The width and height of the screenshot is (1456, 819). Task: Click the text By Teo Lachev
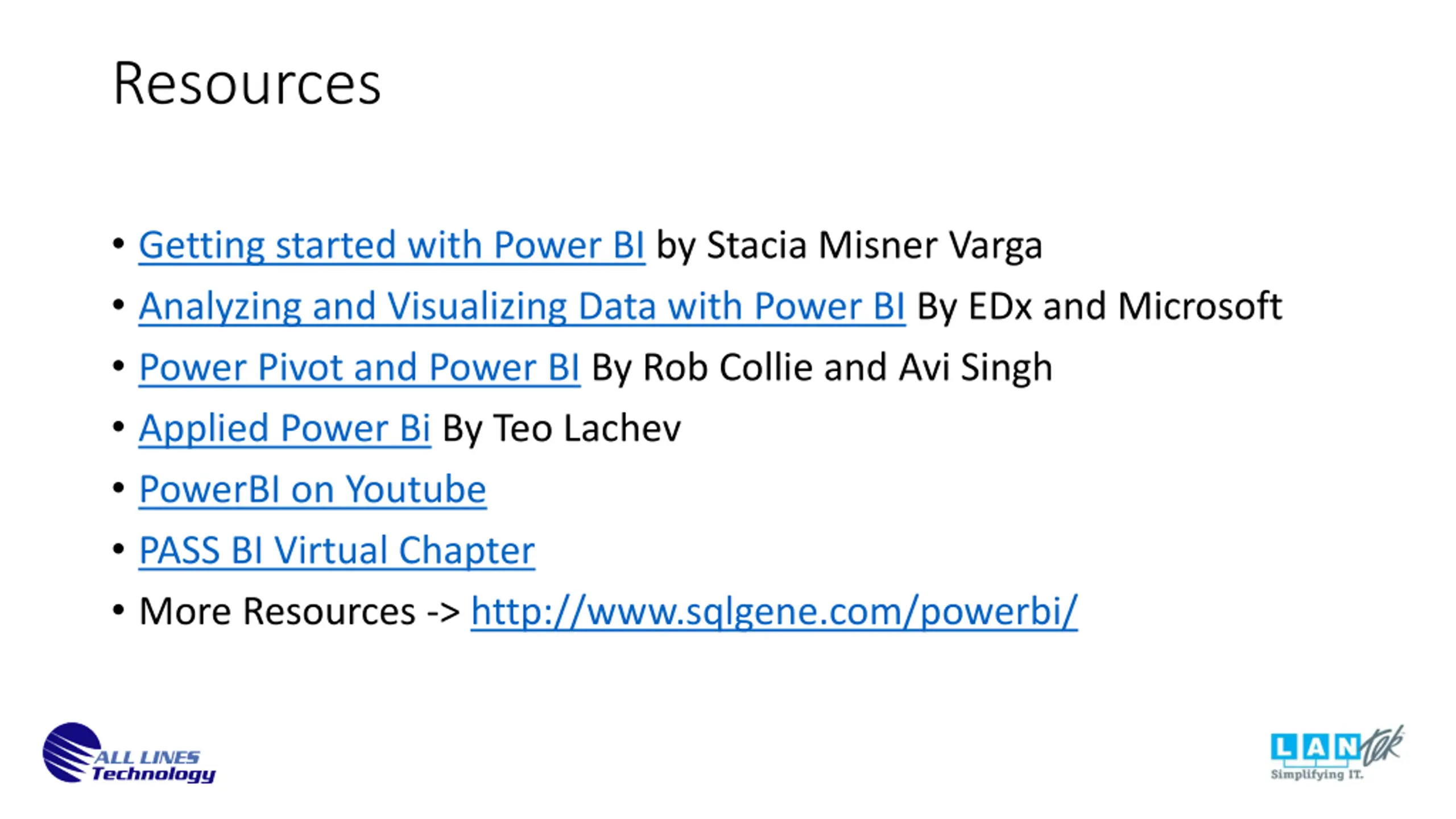561,429
